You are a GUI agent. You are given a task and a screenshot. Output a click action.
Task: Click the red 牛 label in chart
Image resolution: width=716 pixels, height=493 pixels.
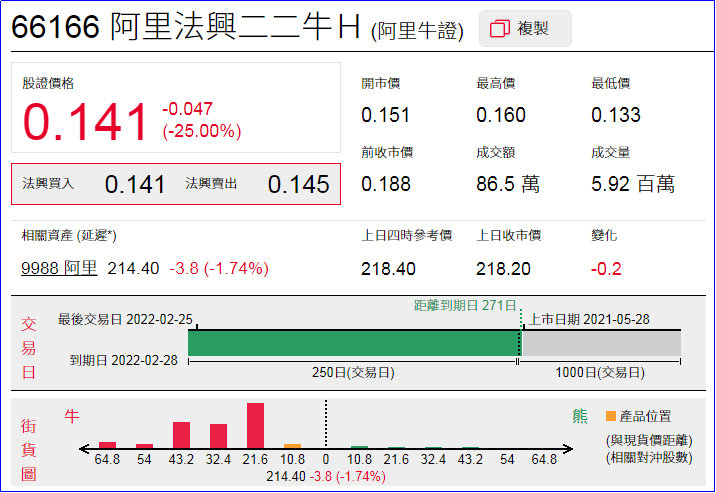(72, 416)
